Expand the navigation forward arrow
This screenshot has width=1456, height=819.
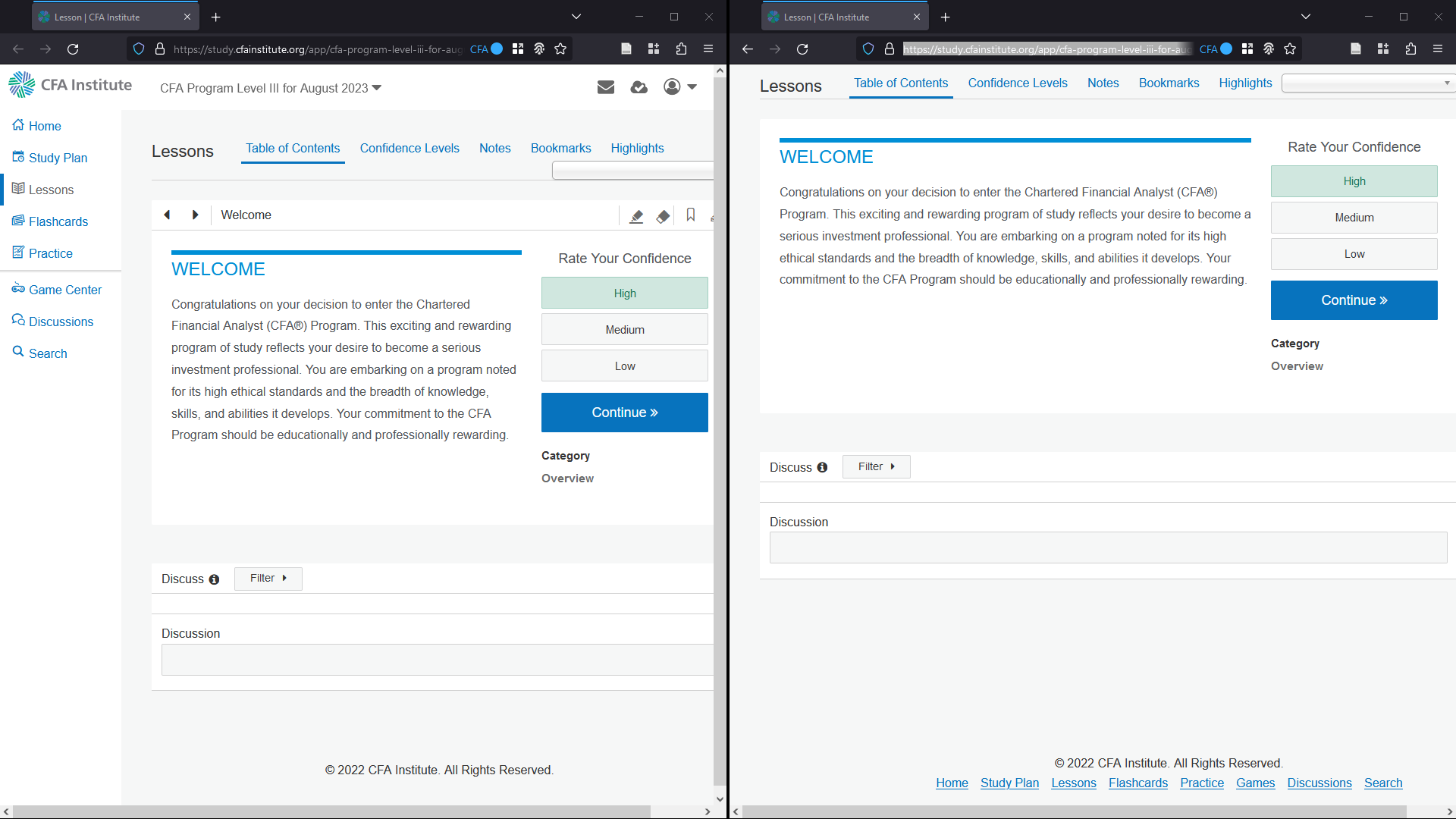coord(195,214)
